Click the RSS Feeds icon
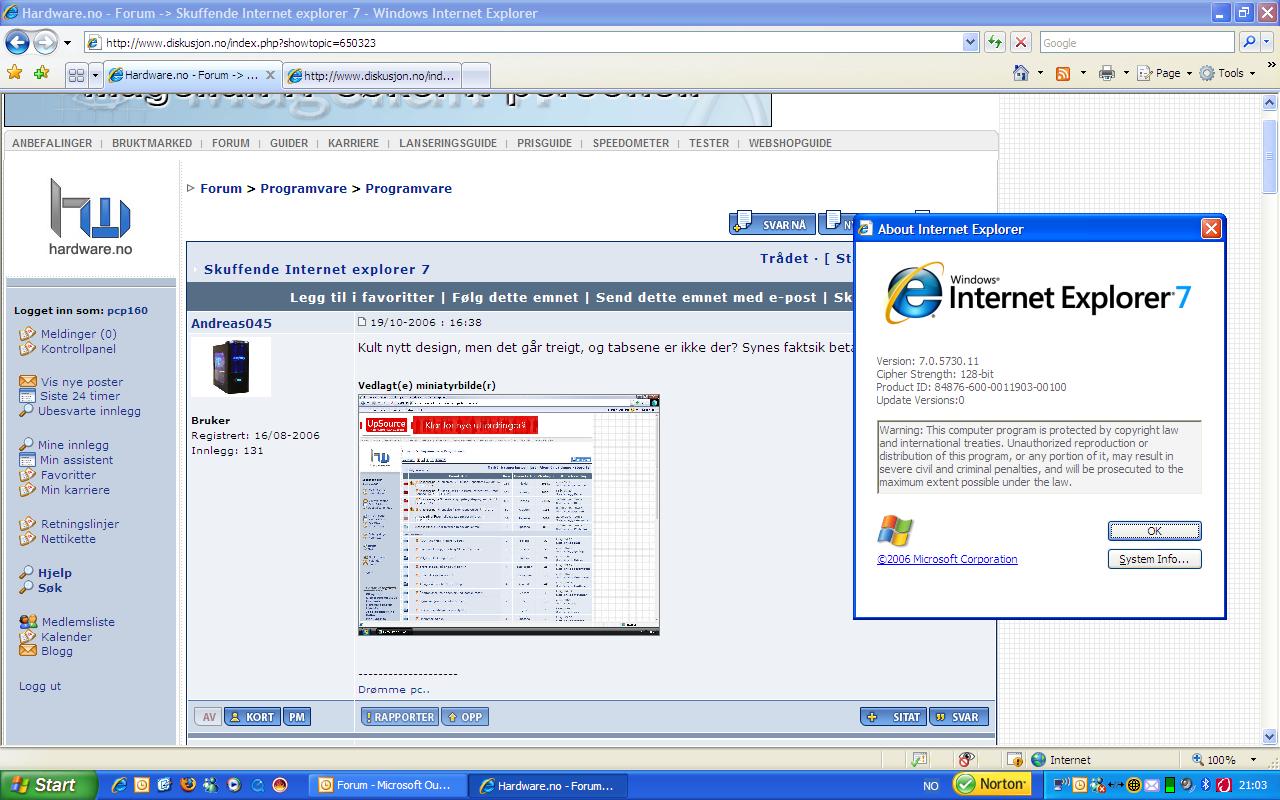The width and height of the screenshot is (1280, 800). 1063,73
